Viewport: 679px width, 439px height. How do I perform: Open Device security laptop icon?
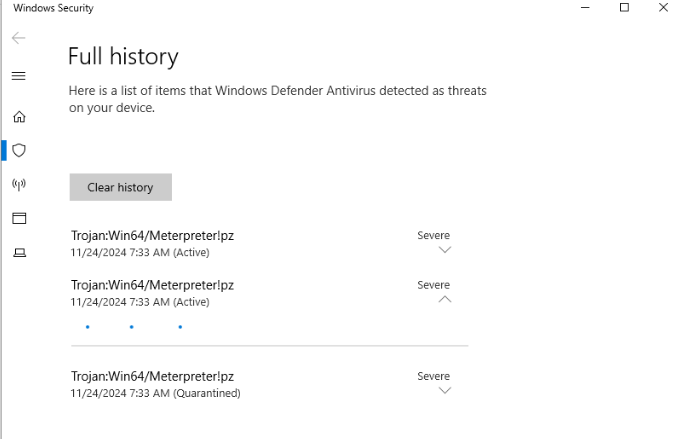pos(19,252)
